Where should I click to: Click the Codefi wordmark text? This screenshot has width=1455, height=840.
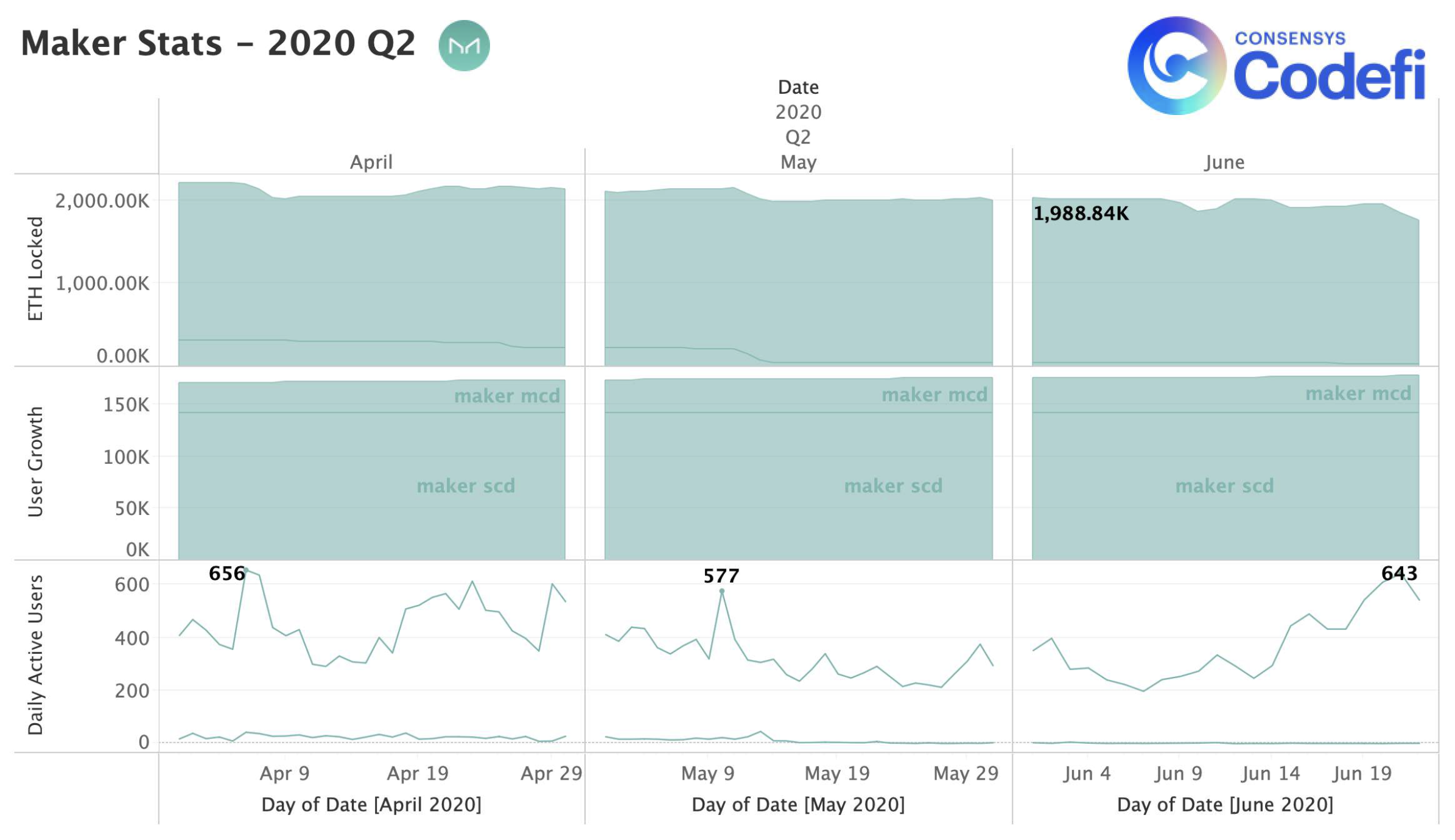pos(1330,75)
